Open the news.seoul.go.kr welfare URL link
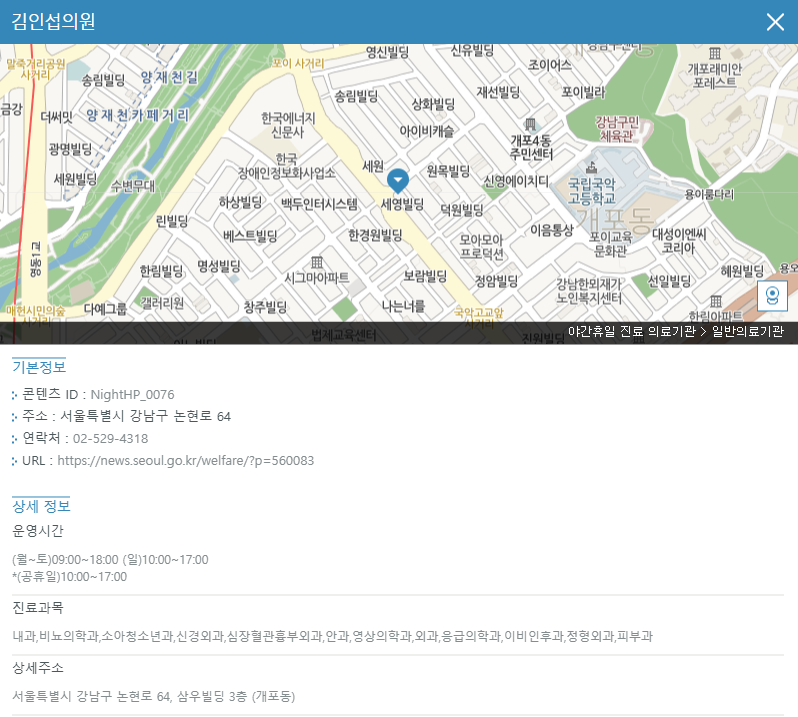Viewport: 798px width, 717px height. pyautogui.click(x=185, y=461)
